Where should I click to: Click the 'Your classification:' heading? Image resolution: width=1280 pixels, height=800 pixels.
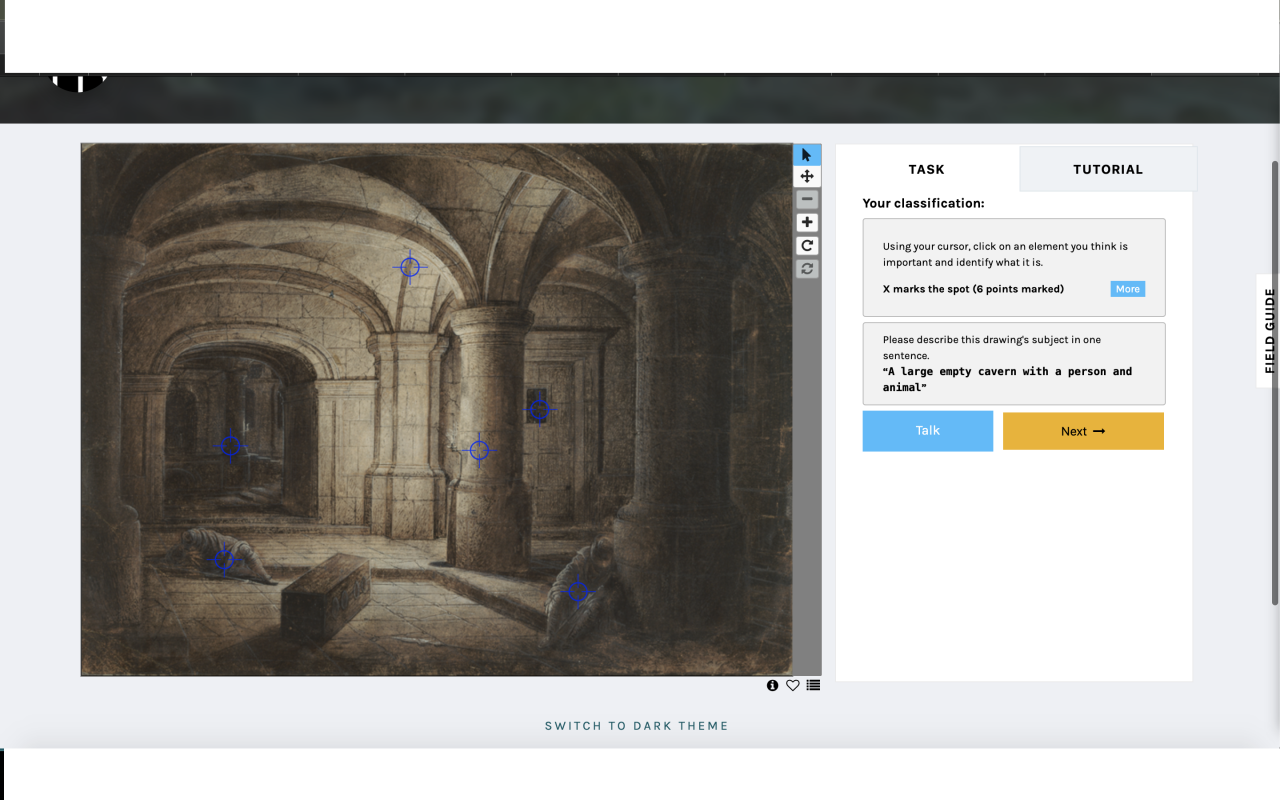coord(923,203)
